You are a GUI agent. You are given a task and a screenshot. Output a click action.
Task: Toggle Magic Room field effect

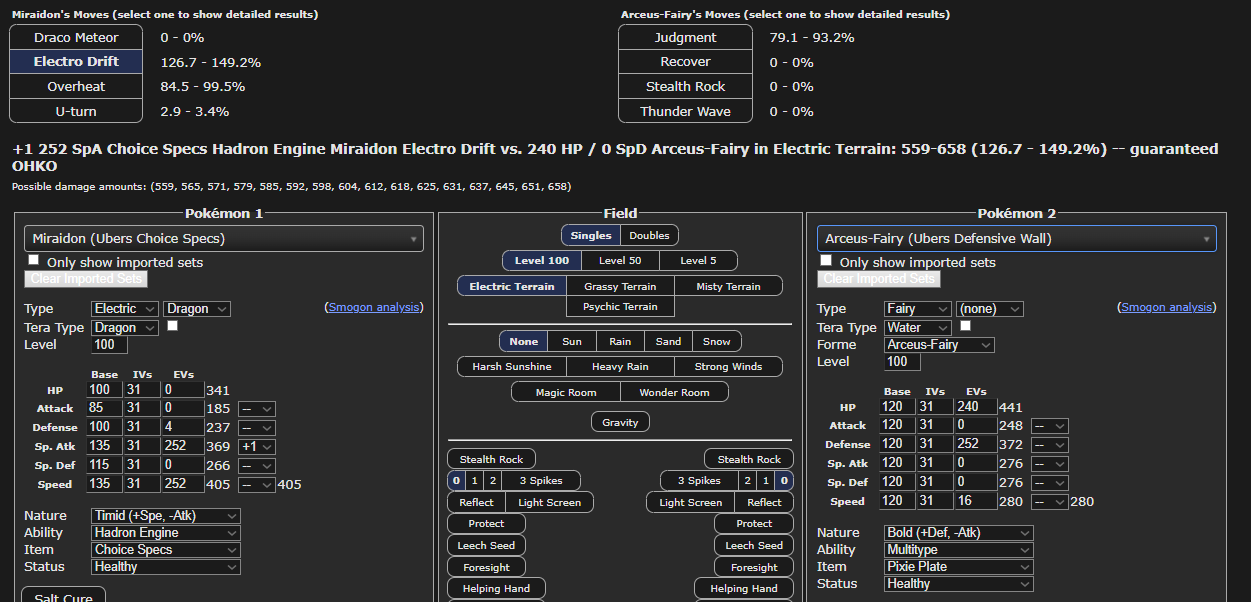[566, 392]
